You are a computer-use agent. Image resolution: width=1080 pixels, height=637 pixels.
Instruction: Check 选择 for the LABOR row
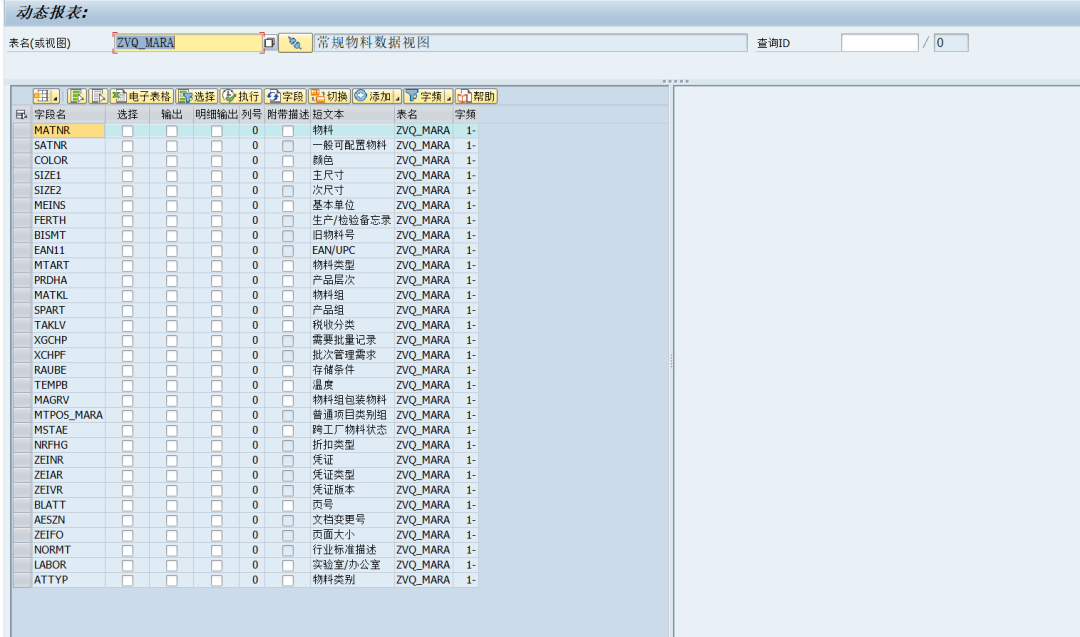pyautogui.click(x=127, y=565)
